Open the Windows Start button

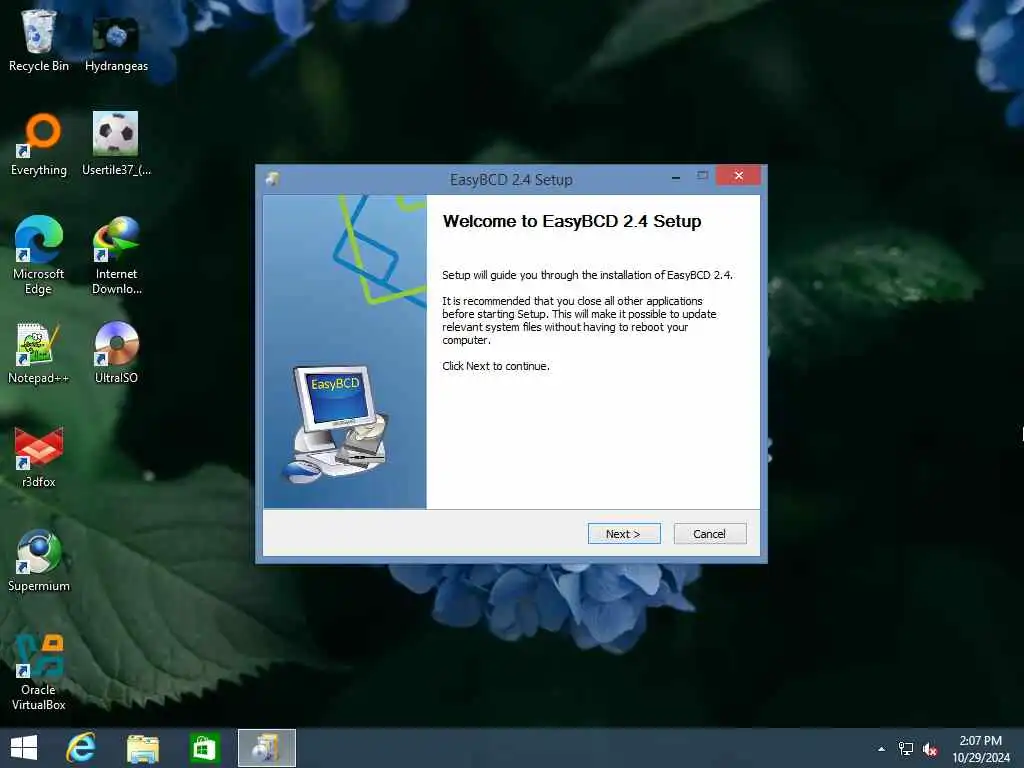pyautogui.click(x=24, y=748)
